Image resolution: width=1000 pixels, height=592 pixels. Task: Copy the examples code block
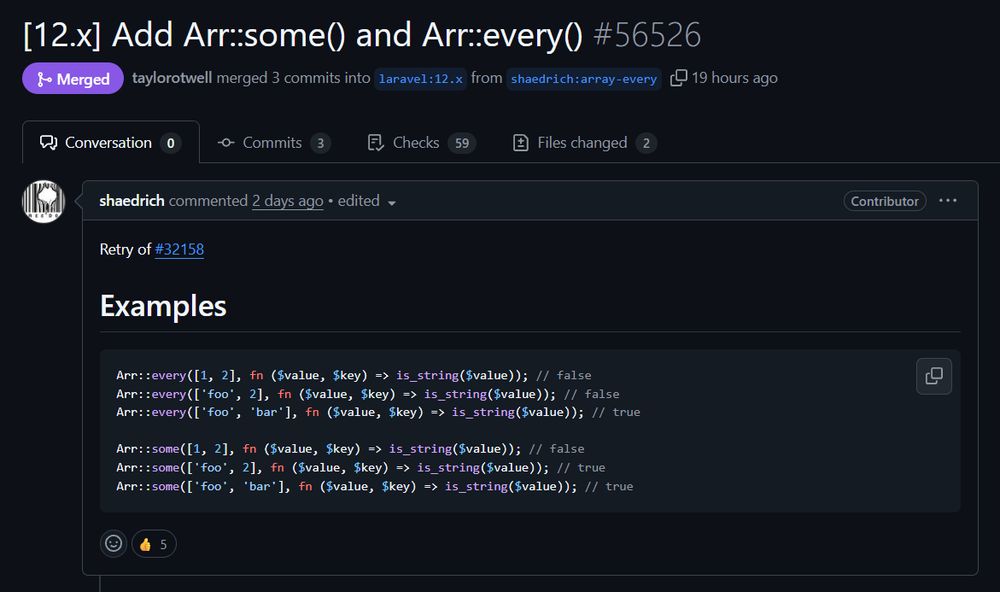934,376
